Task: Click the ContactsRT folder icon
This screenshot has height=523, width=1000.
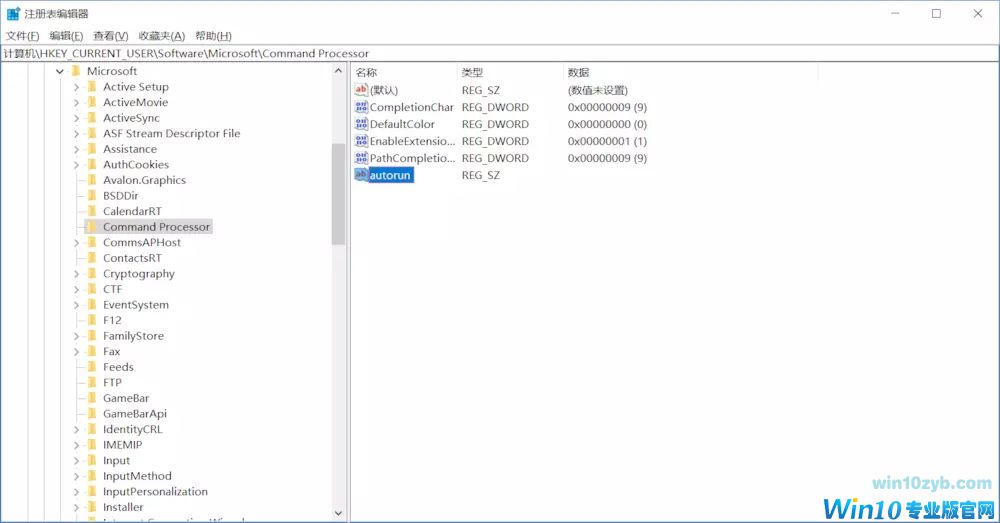Action: 92,258
